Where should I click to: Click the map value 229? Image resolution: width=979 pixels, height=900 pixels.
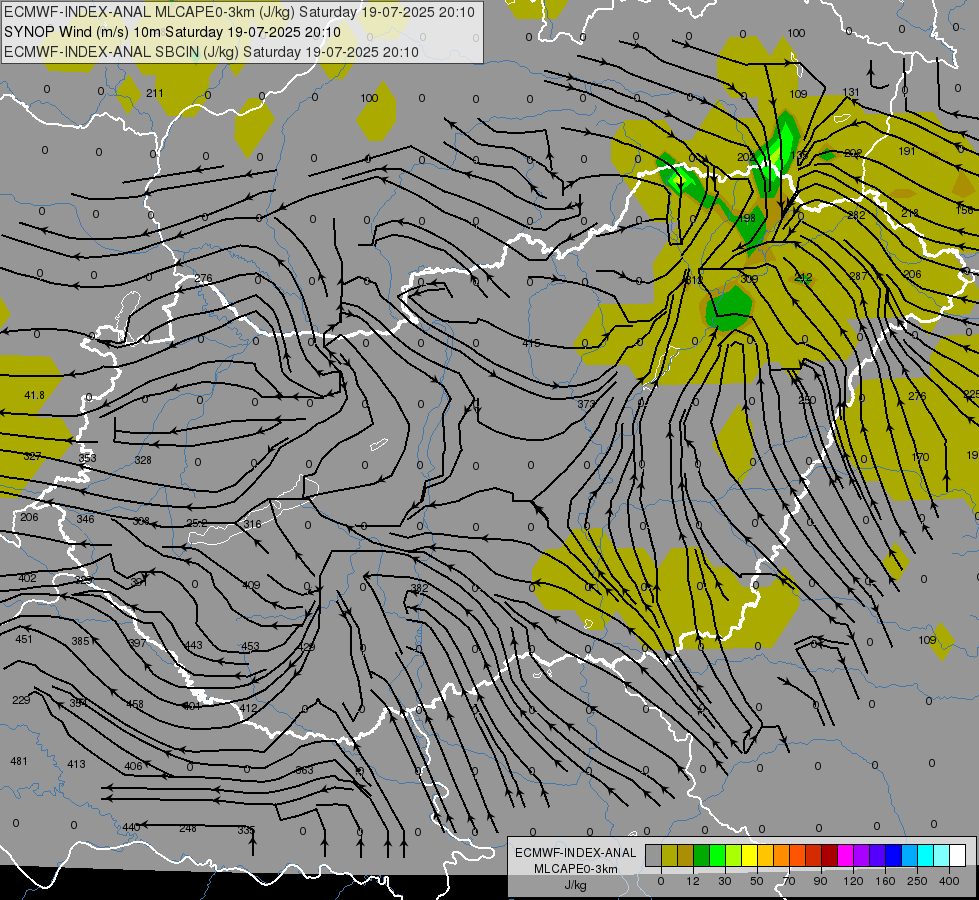(x=21, y=700)
